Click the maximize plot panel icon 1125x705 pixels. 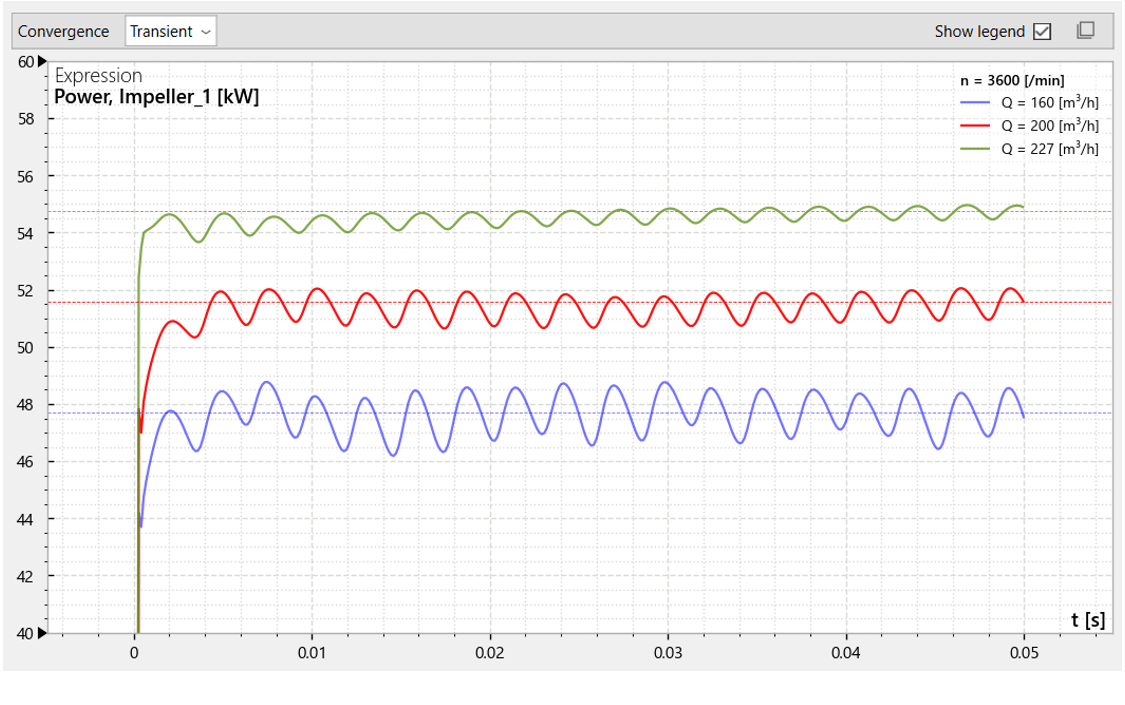click(x=1086, y=30)
